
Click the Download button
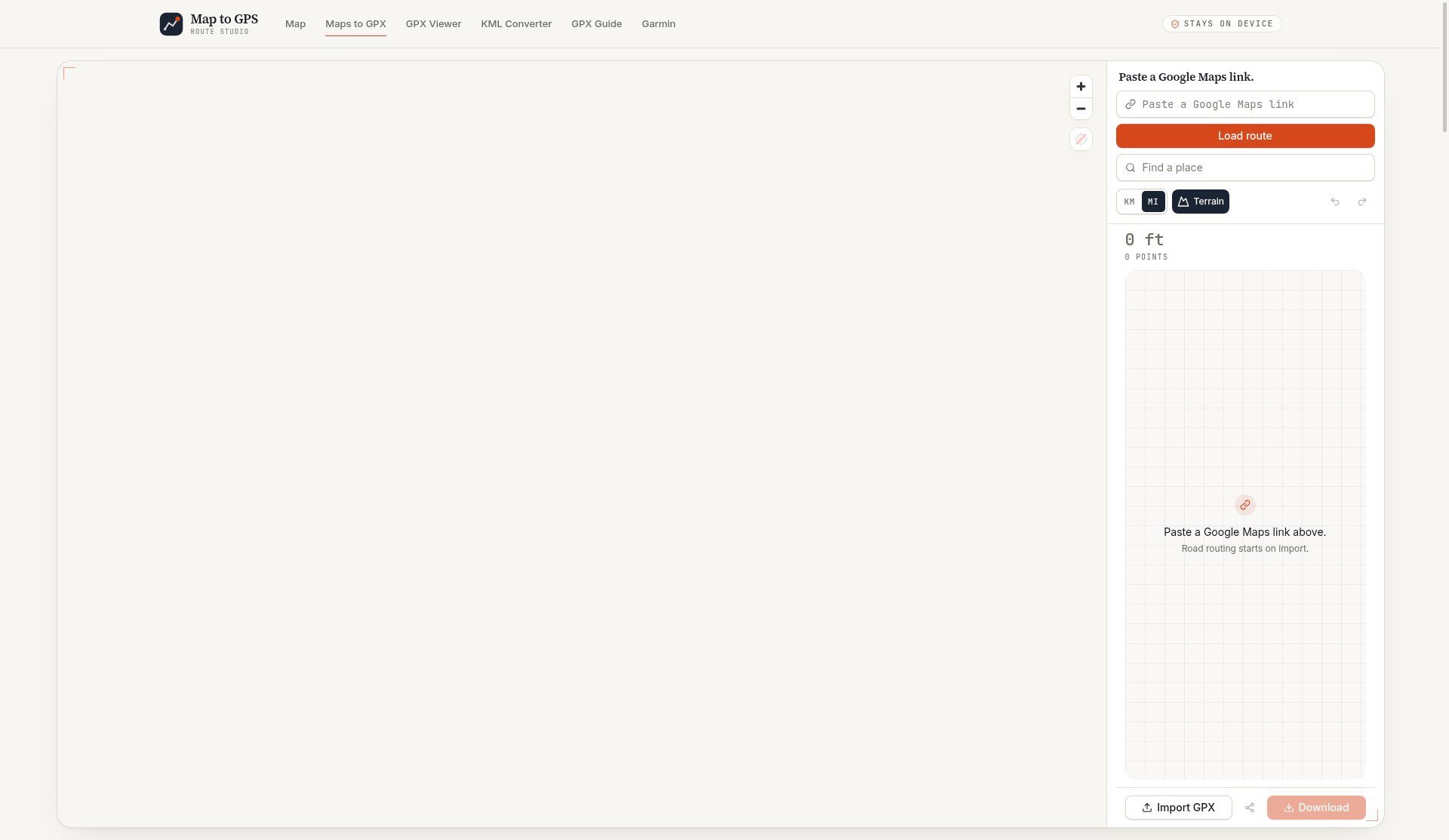coord(1316,808)
